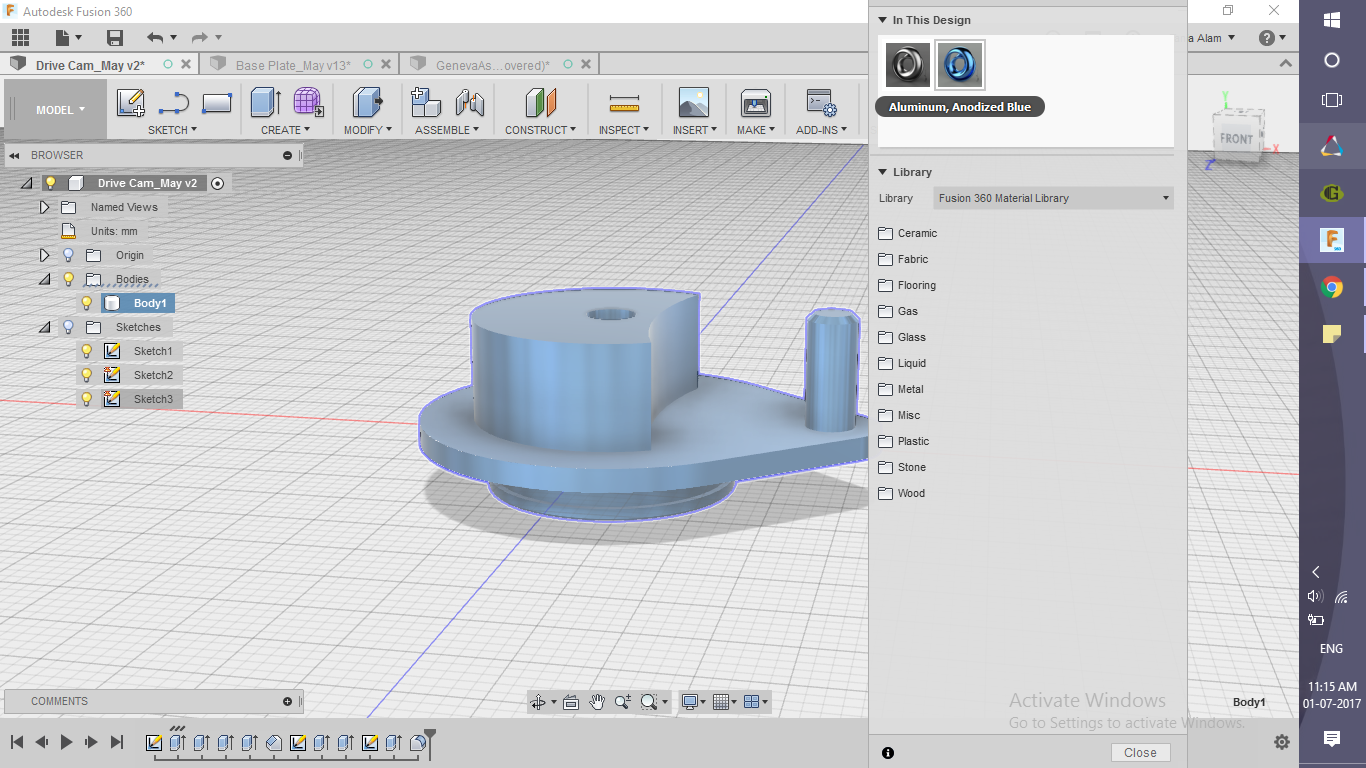Switch to the Base Plate_May v13 tab
This screenshot has height=768, width=1366.
tap(293, 65)
